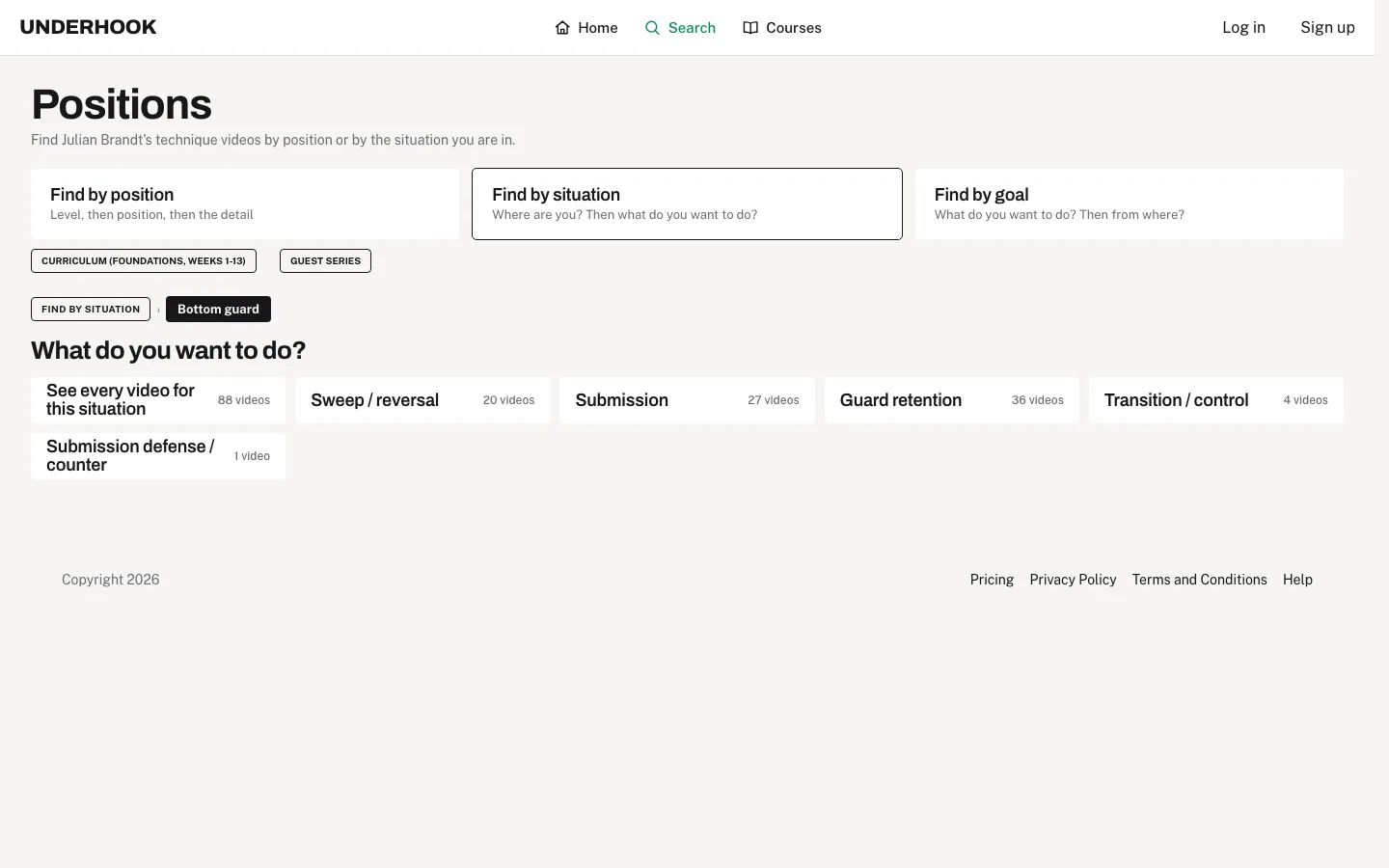This screenshot has width=1389, height=868.
Task: Click the Bottom guard breadcrumb chip
Action: (x=218, y=309)
